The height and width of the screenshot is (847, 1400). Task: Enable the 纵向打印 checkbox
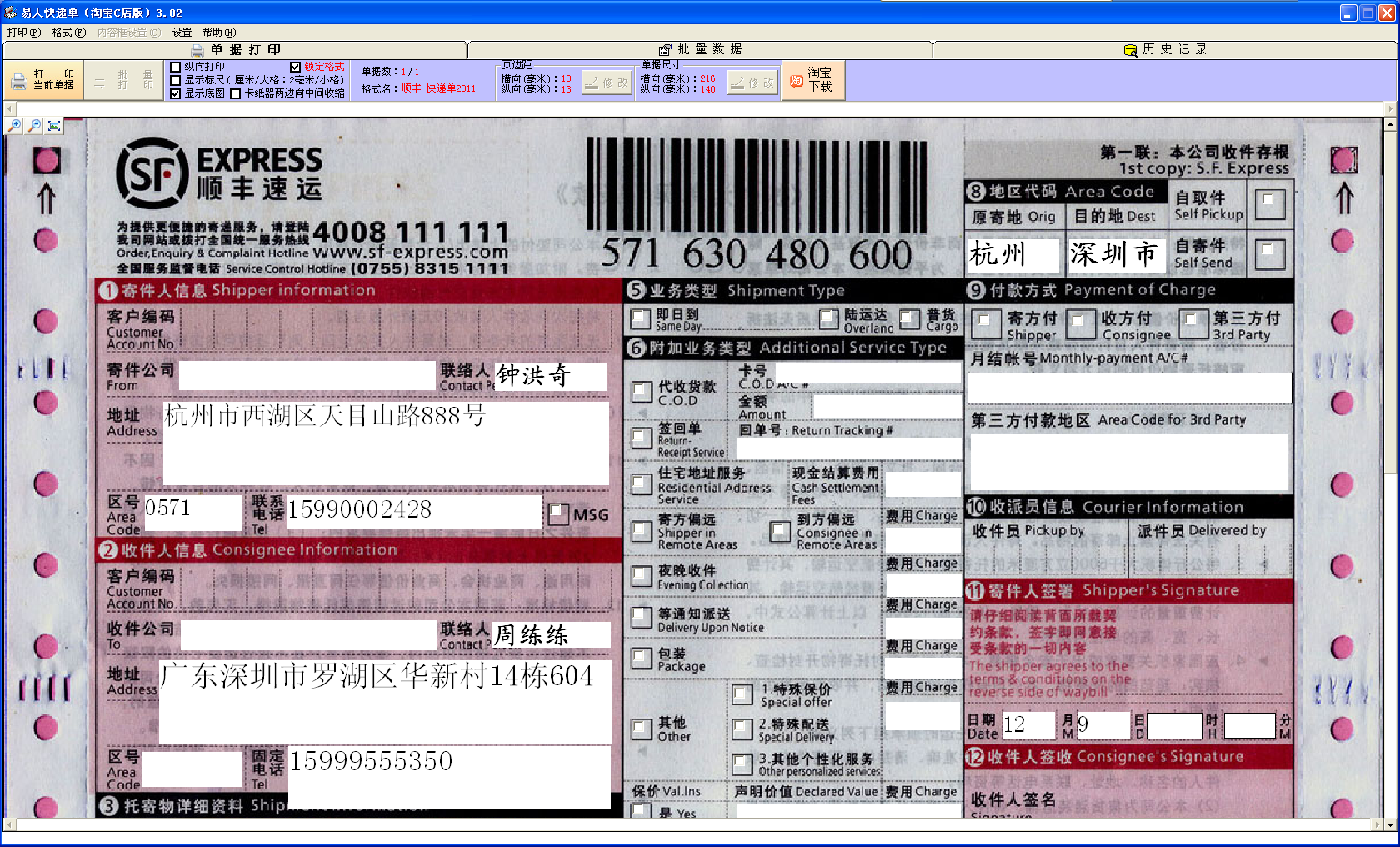174,68
